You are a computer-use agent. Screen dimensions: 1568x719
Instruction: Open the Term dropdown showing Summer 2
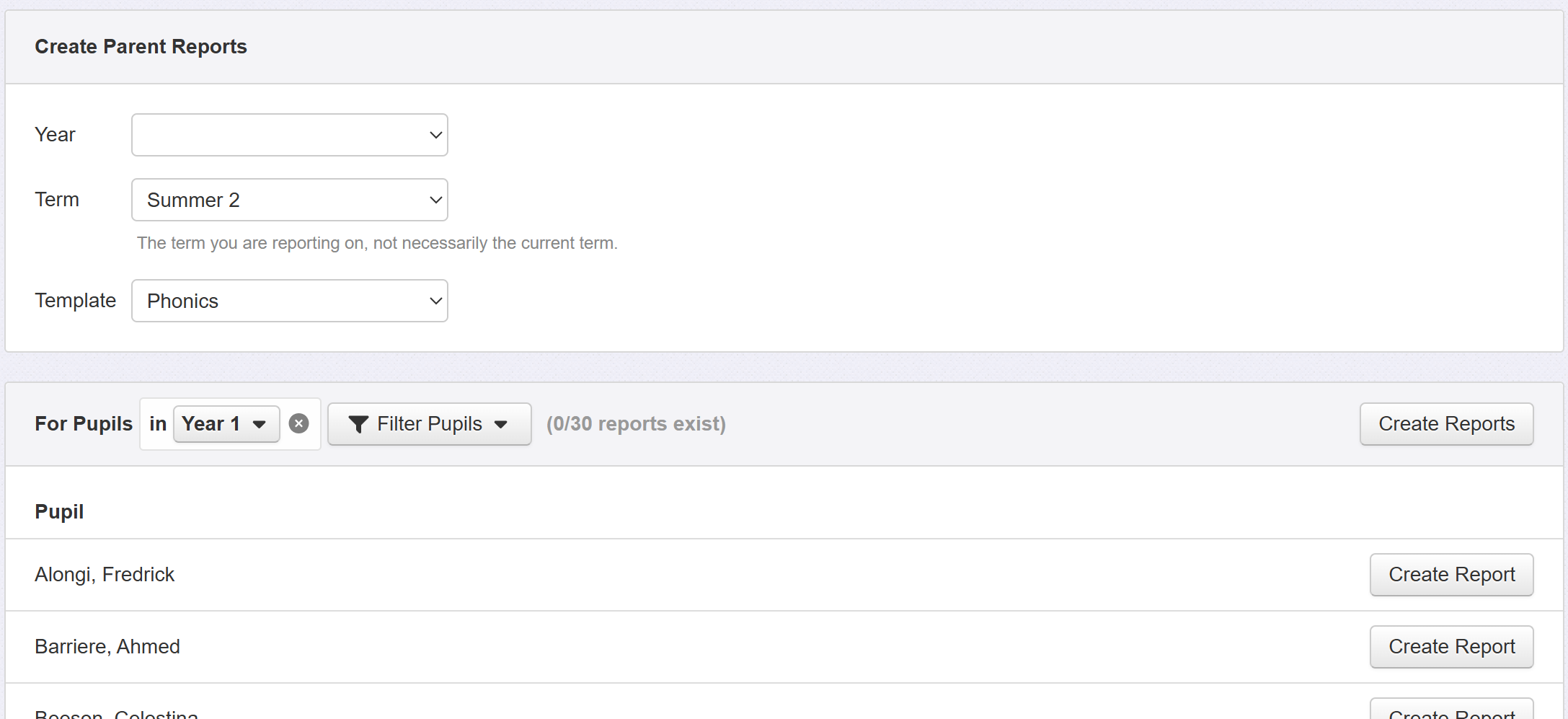click(x=288, y=200)
